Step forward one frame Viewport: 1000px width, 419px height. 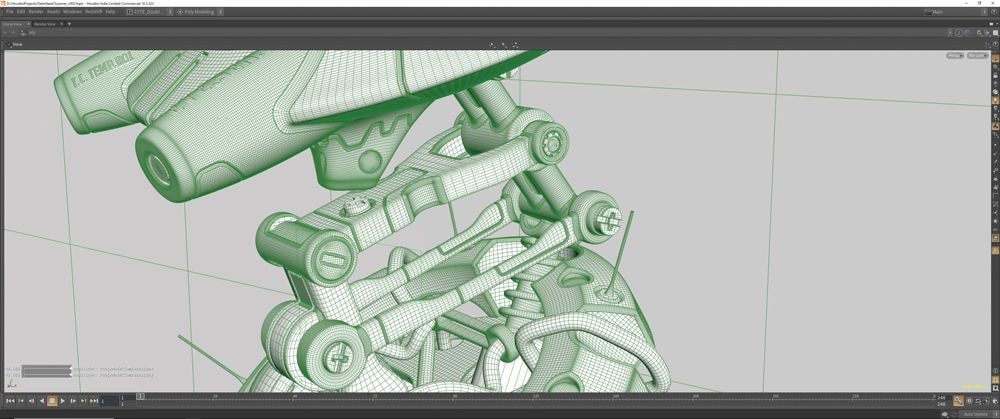click(73, 401)
